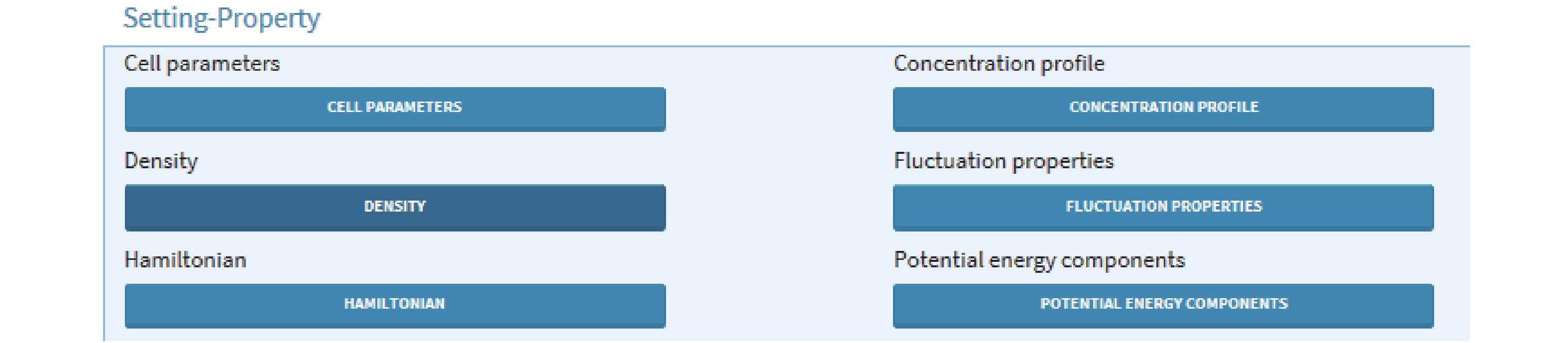Open the FLUCTUATION PROPERTIES button

1163,208
